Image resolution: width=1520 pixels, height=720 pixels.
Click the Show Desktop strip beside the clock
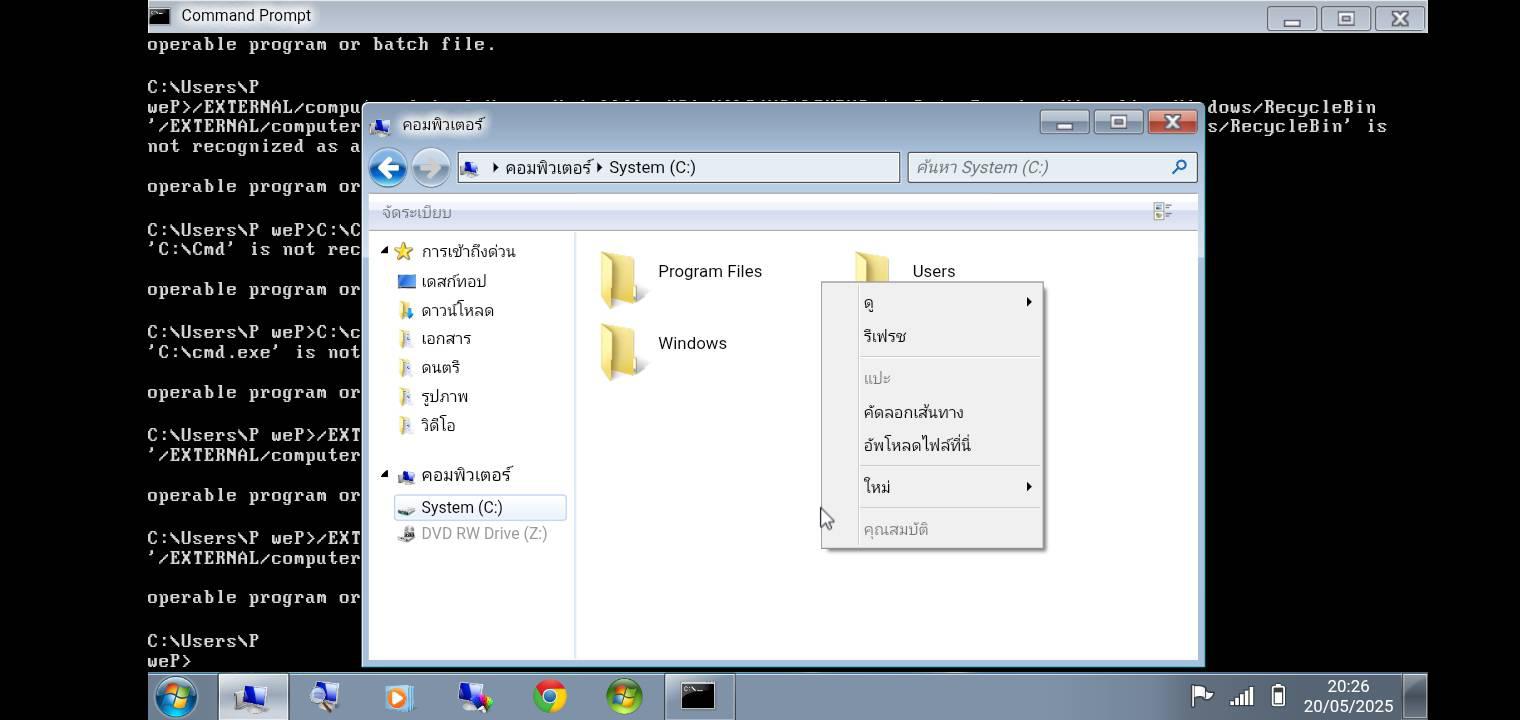(x=1415, y=696)
